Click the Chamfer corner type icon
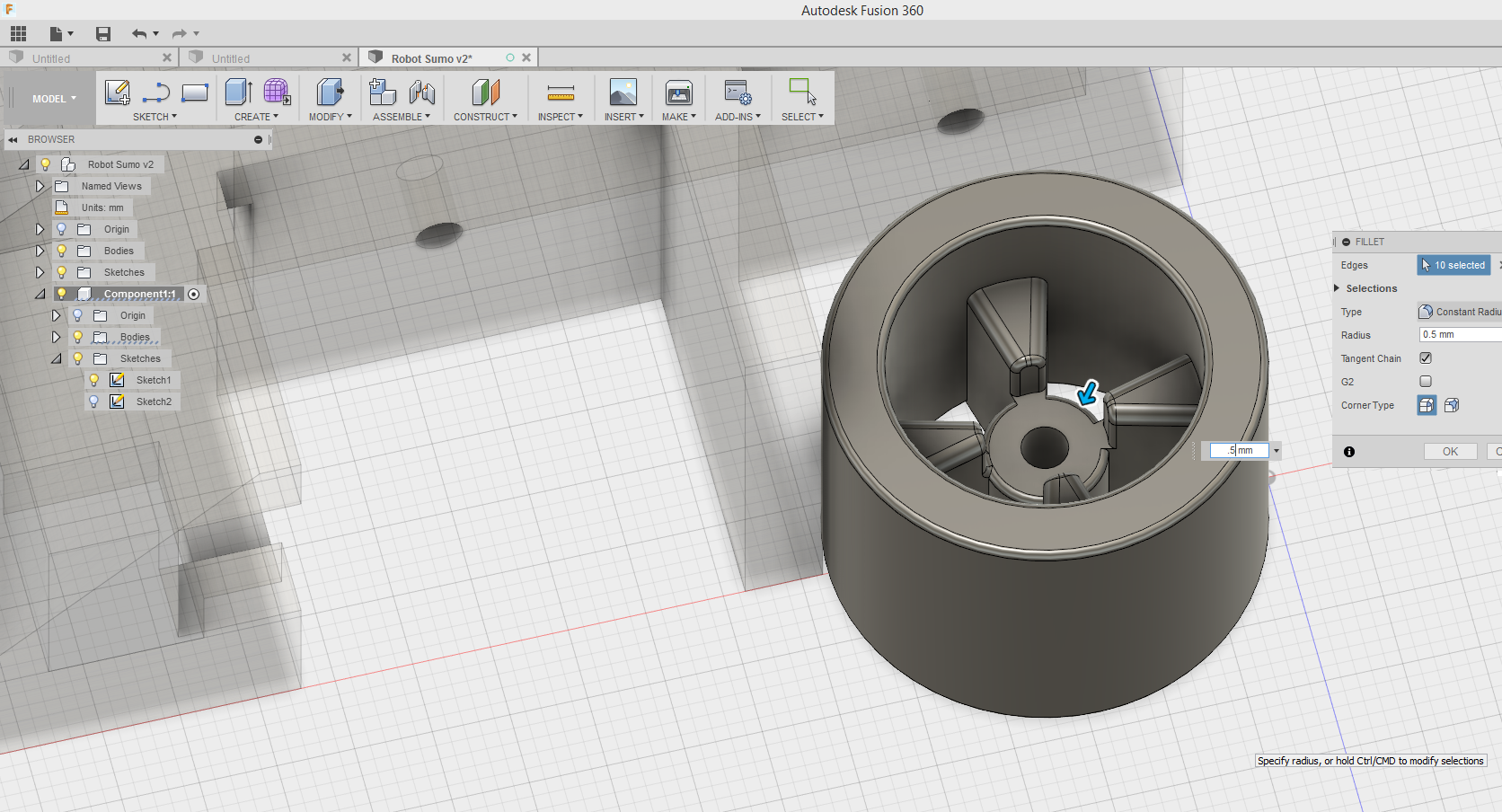Image resolution: width=1502 pixels, height=812 pixels. click(x=1452, y=405)
